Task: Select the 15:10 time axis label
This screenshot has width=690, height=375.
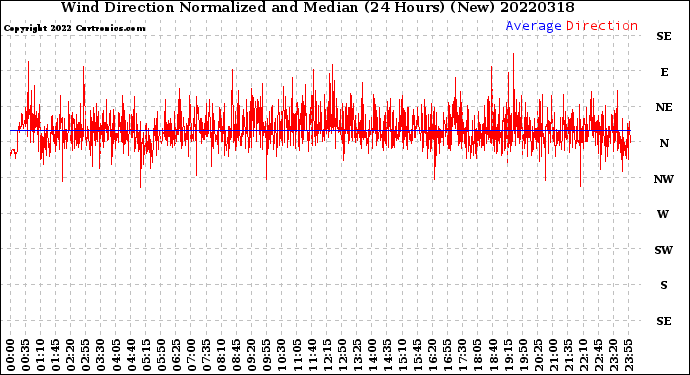Action: tap(402, 355)
